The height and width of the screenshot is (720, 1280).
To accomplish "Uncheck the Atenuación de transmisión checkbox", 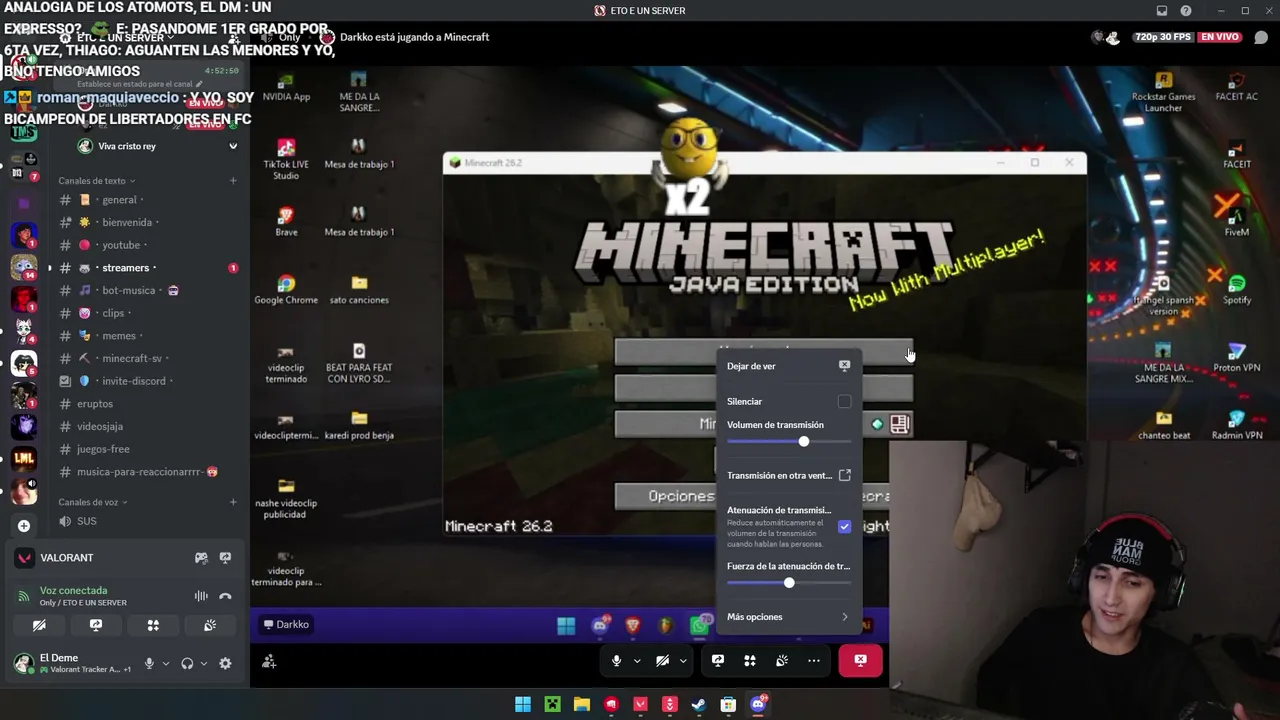I will click(844, 526).
